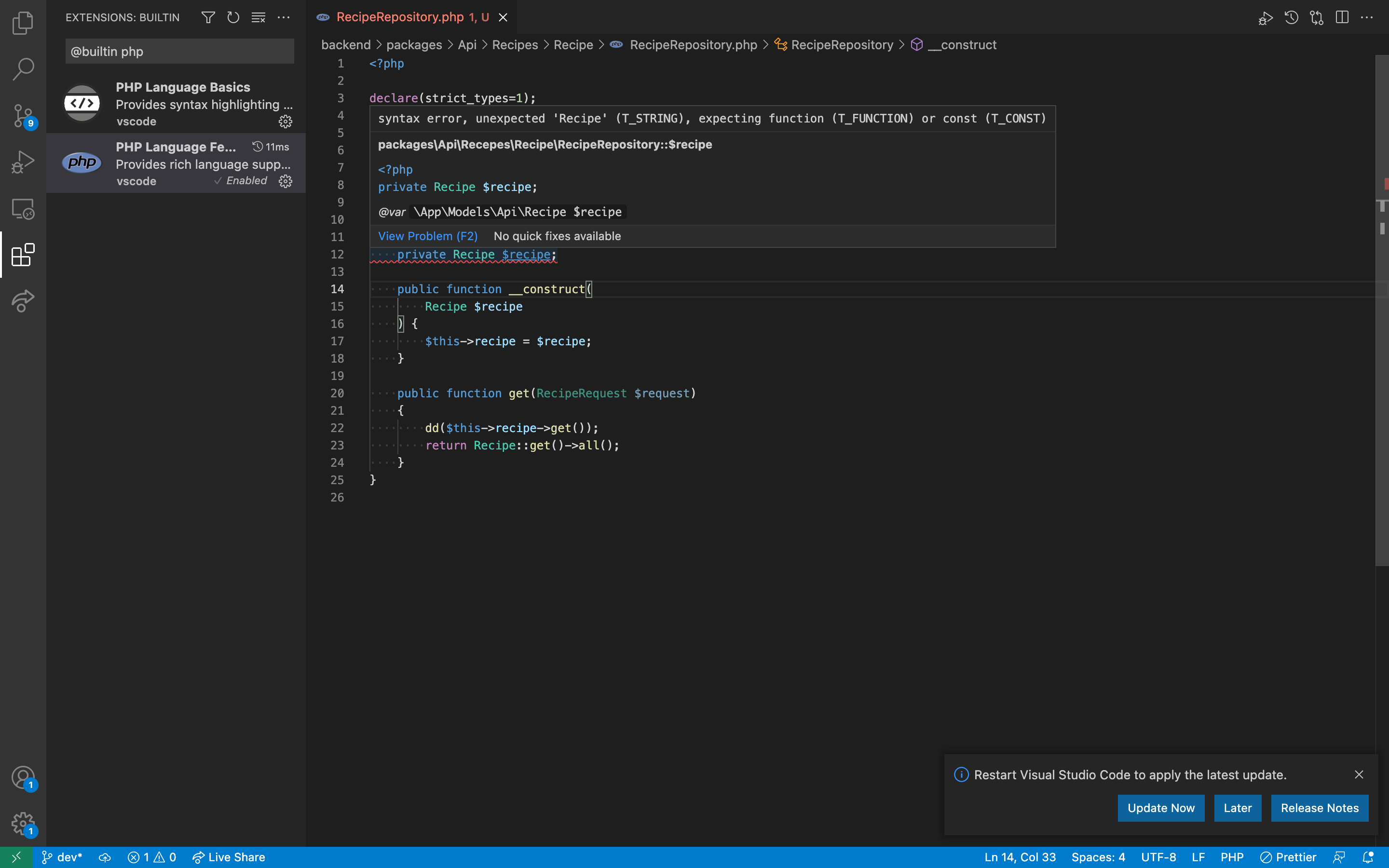Open the Explorer view in the activity bar

point(23,23)
